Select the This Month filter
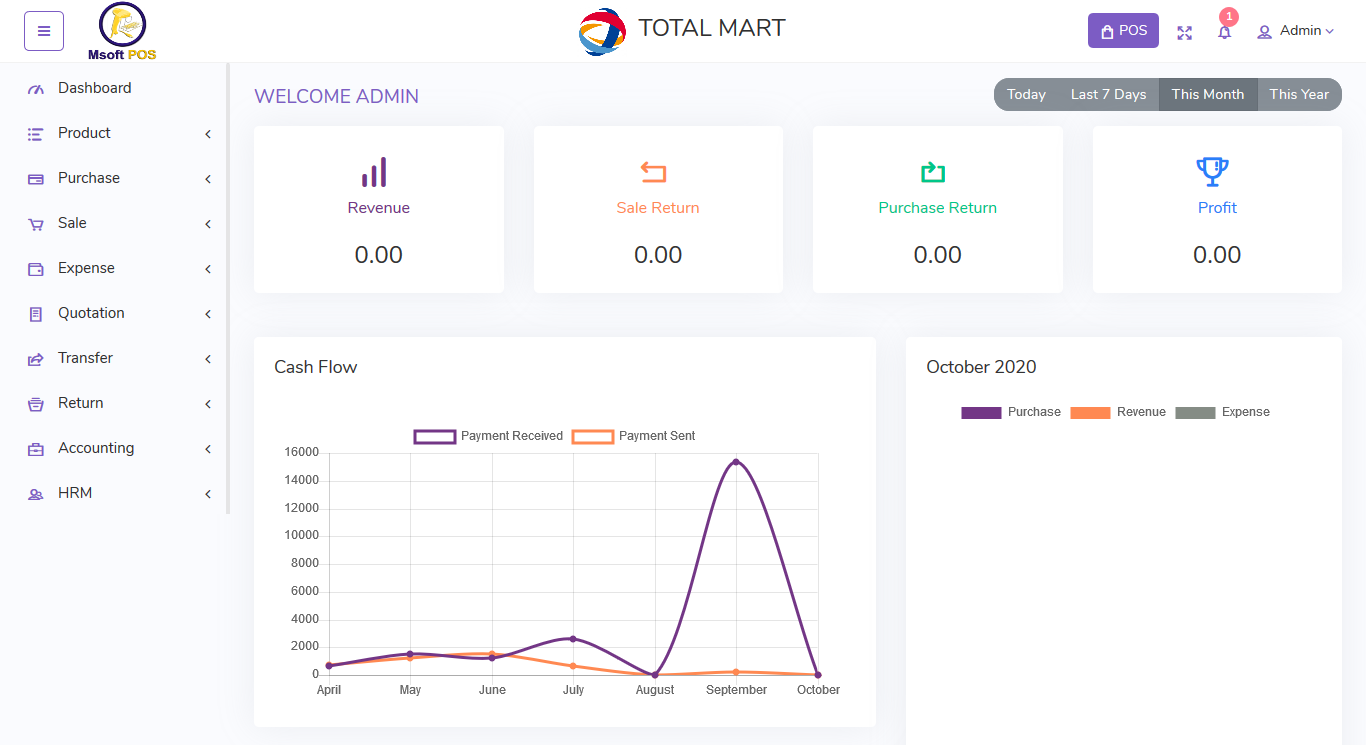Image resolution: width=1366 pixels, height=745 pixels. [x=1208, y=94]
